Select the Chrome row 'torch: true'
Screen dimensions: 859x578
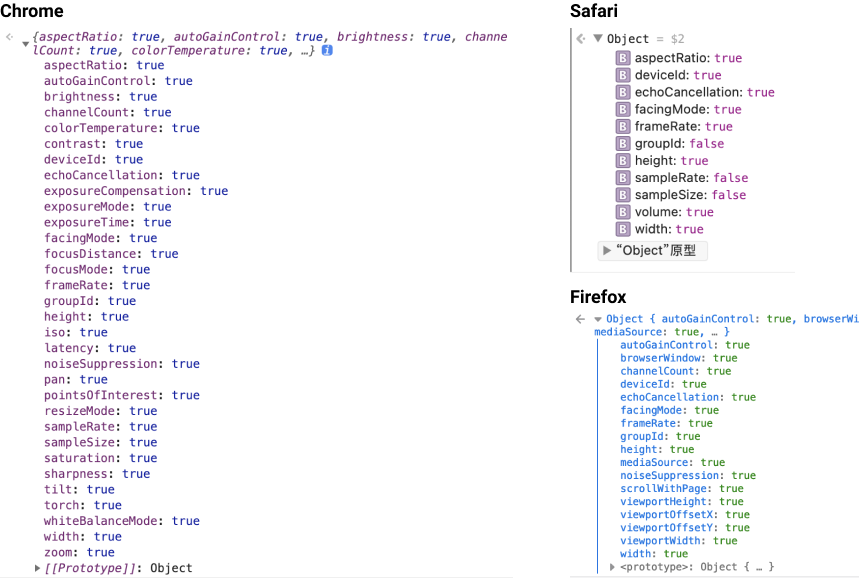83,505
